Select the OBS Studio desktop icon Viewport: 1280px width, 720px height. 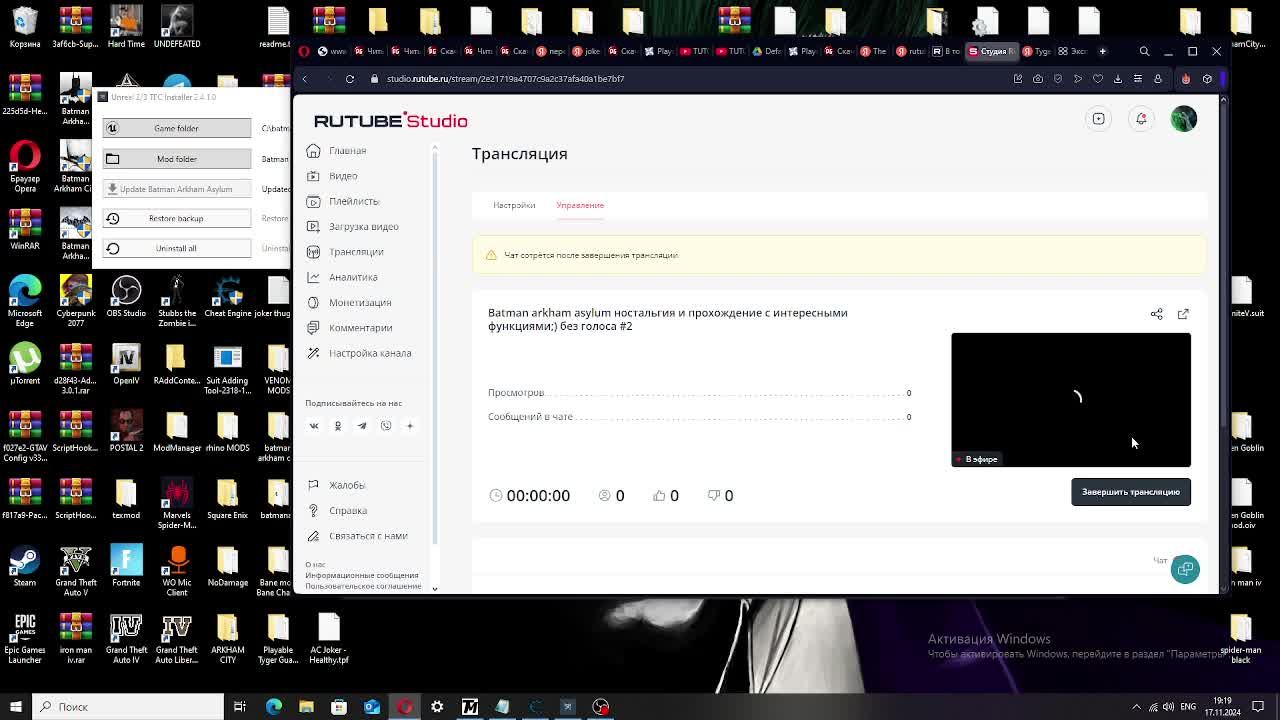(x=126, y=296)
